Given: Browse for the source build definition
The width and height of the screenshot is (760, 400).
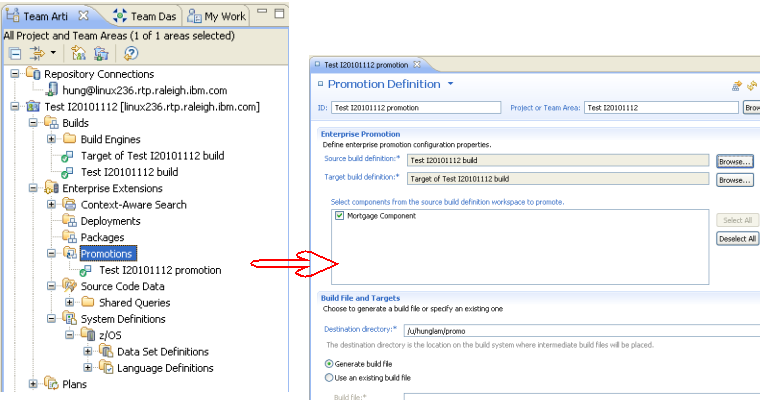Looking at the screenshot, I should coord(735,161).
